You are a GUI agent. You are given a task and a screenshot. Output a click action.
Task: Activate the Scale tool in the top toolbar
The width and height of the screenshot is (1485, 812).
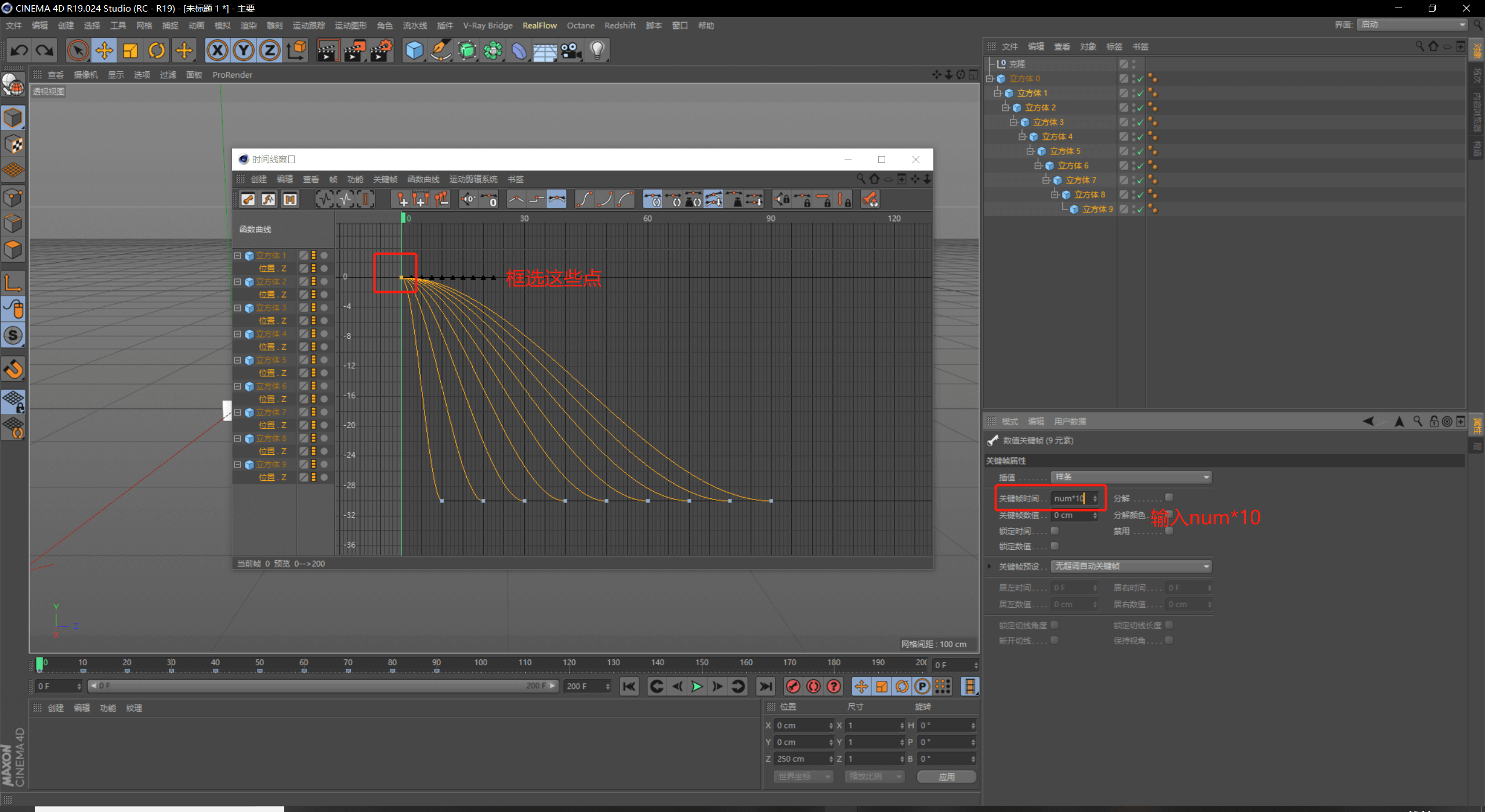pos(131,50)
